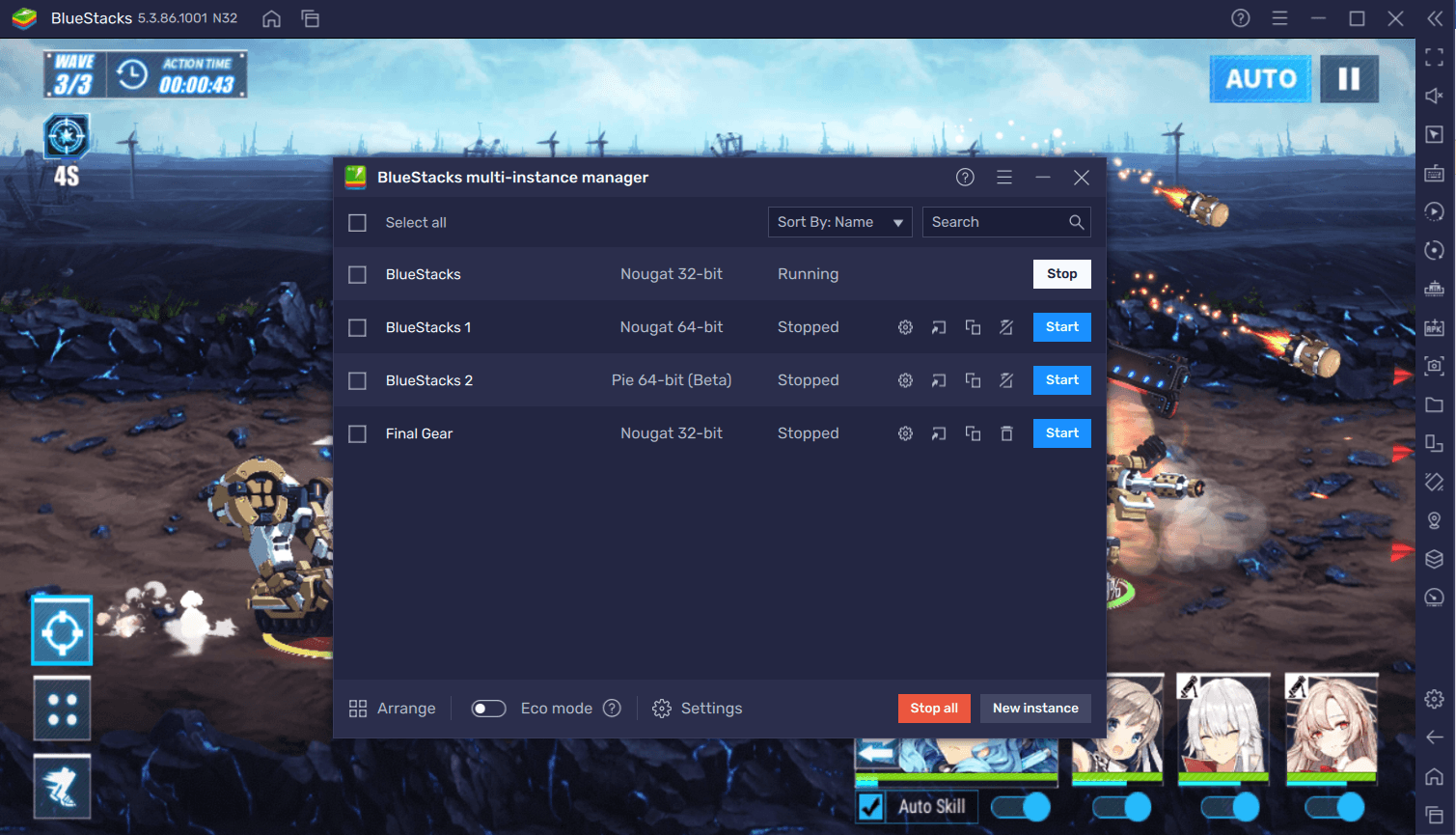The image size is (1456, 835).
Task: Open Install APK sidebar icon
Action: tap(1435, 327)
